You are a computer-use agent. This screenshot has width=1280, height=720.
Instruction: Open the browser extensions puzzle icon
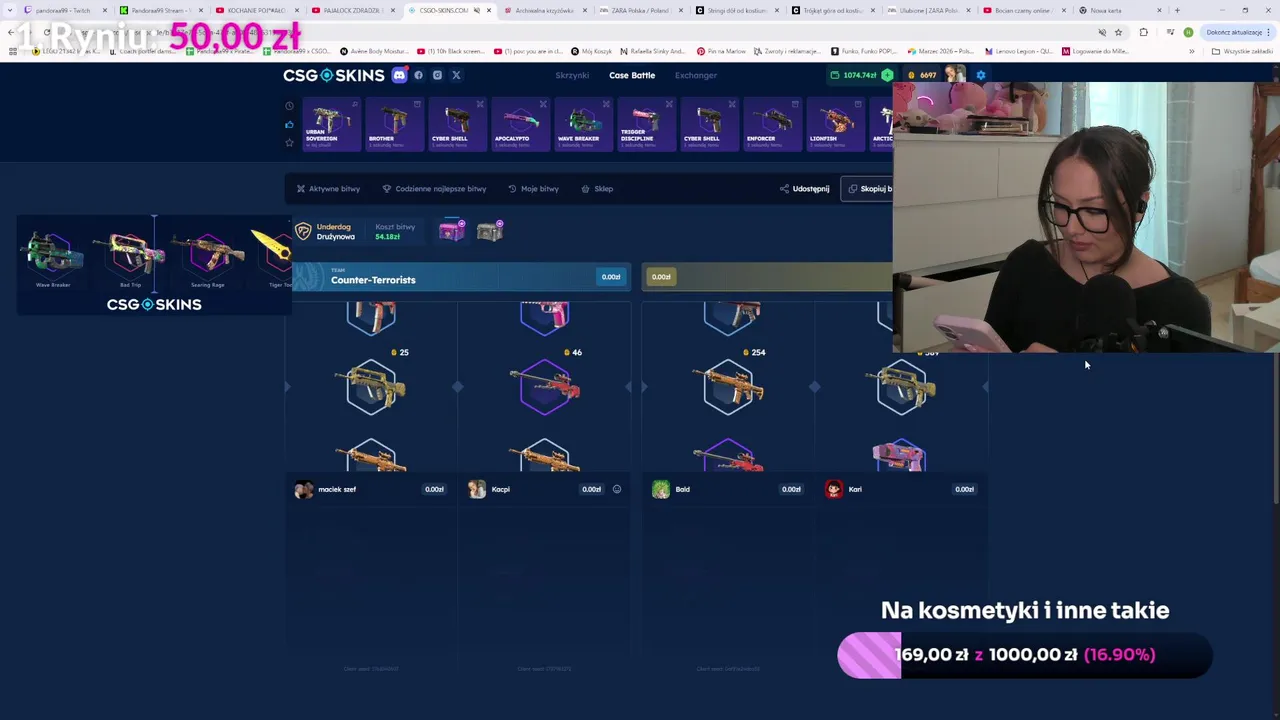pyautogui.click(x=1143, y=32)
